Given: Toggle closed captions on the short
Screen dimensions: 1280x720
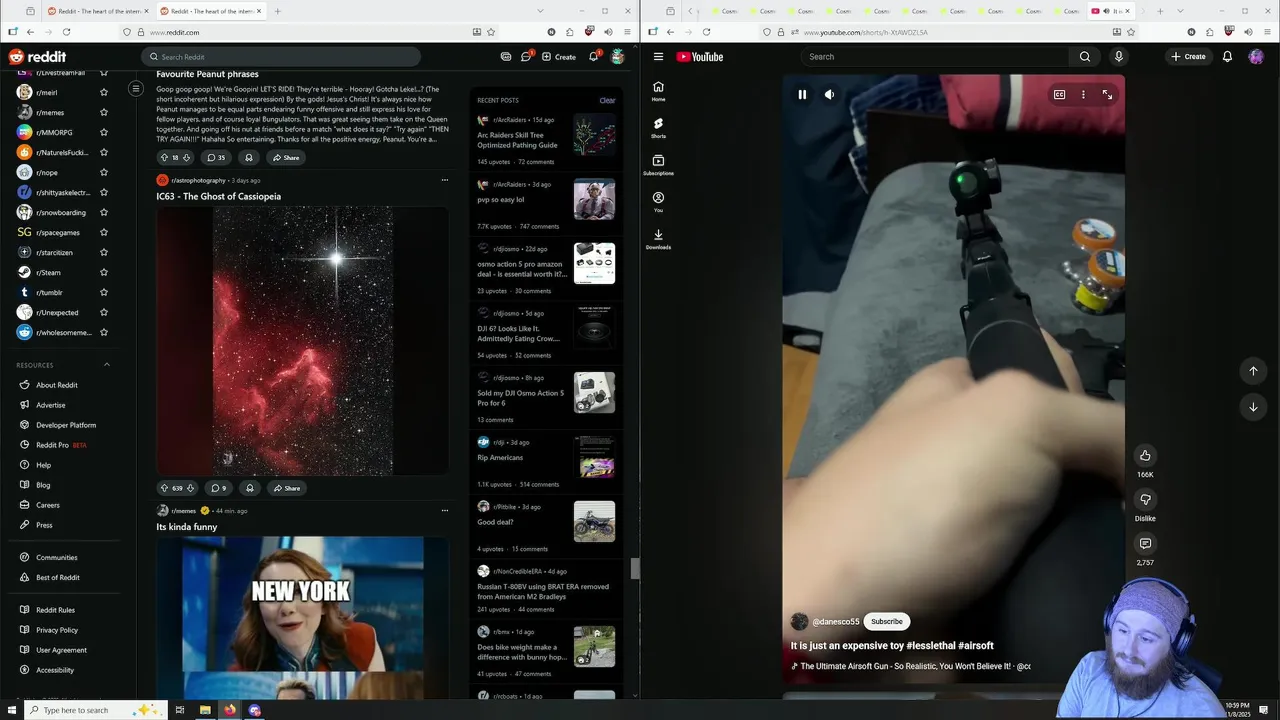Looking at the screenshot, I should [x=1059, y=95].
